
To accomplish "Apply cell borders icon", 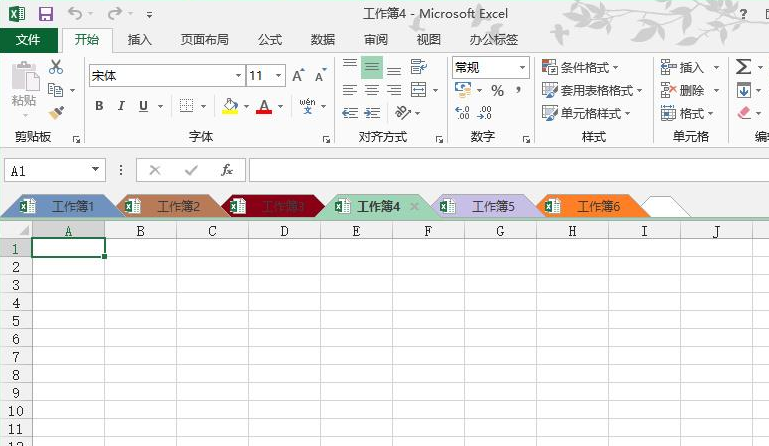I will [x=186, y=105].
